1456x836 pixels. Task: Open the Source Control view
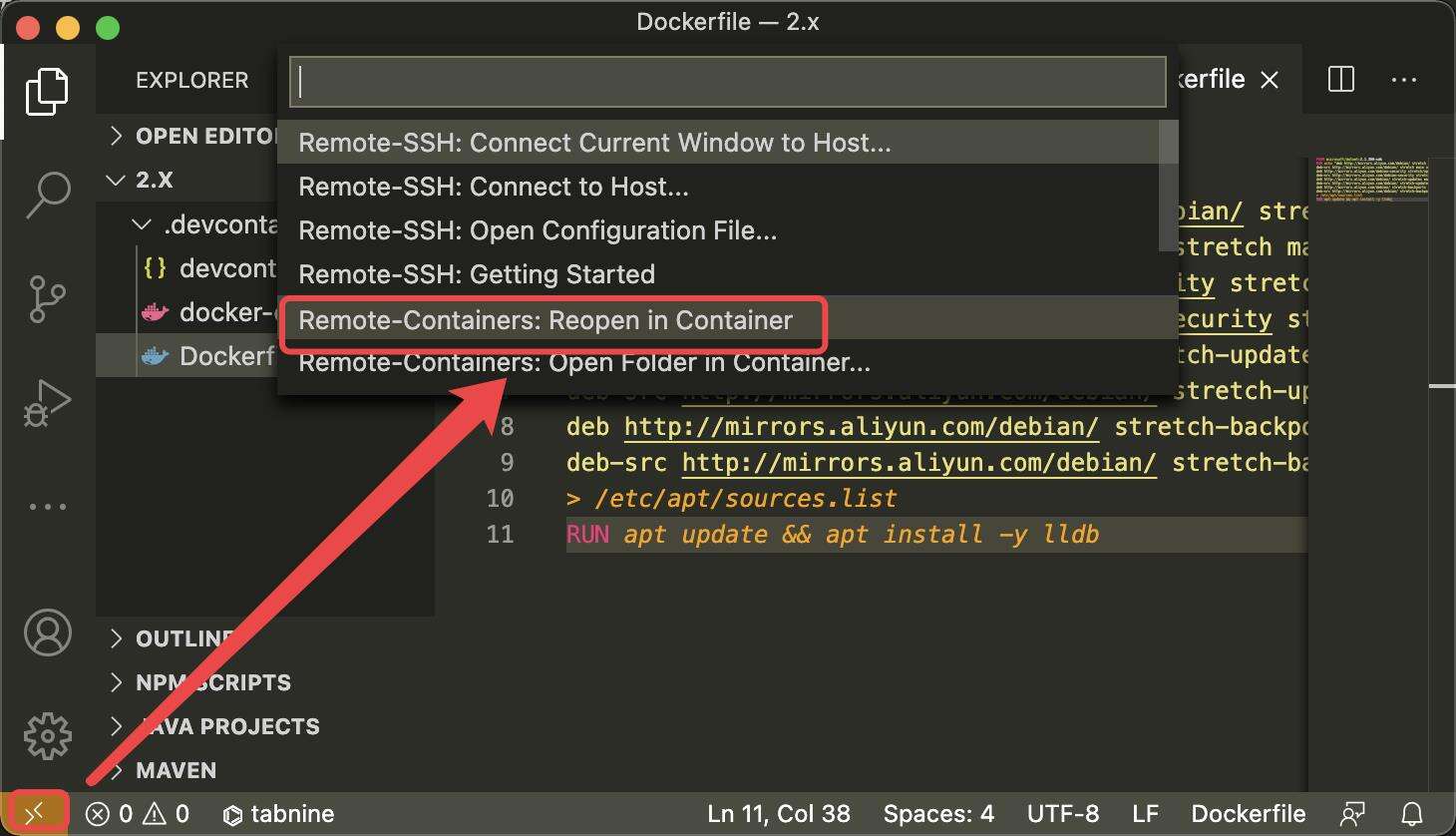[47, 298]
